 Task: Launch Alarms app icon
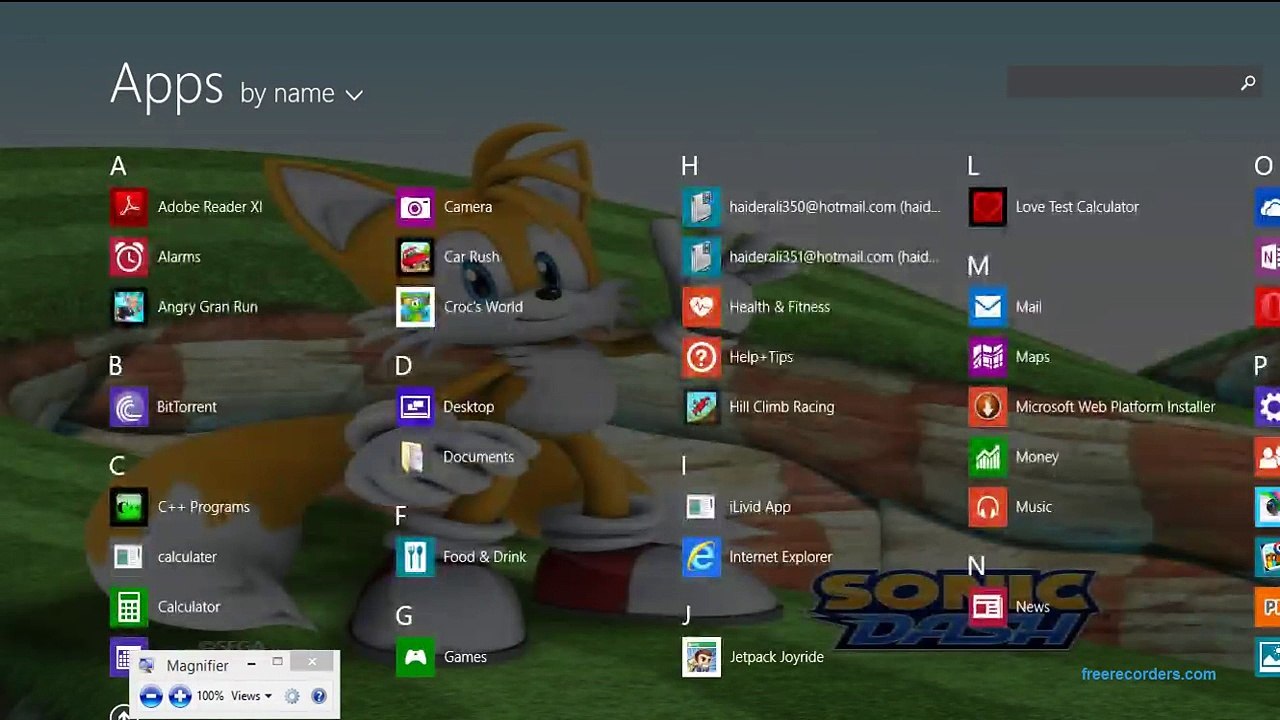coord(129,257)
